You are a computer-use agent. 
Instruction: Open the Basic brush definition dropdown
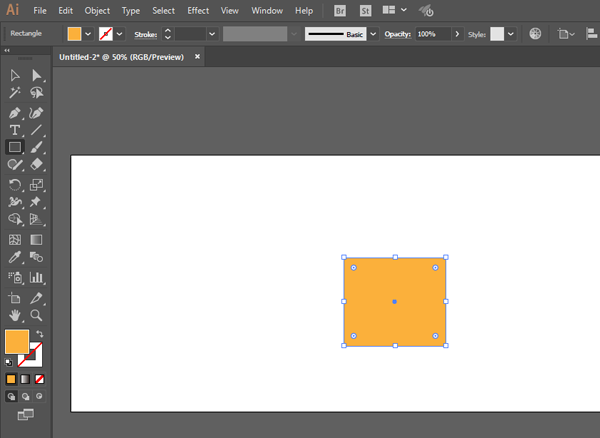(x=373, y=33)
